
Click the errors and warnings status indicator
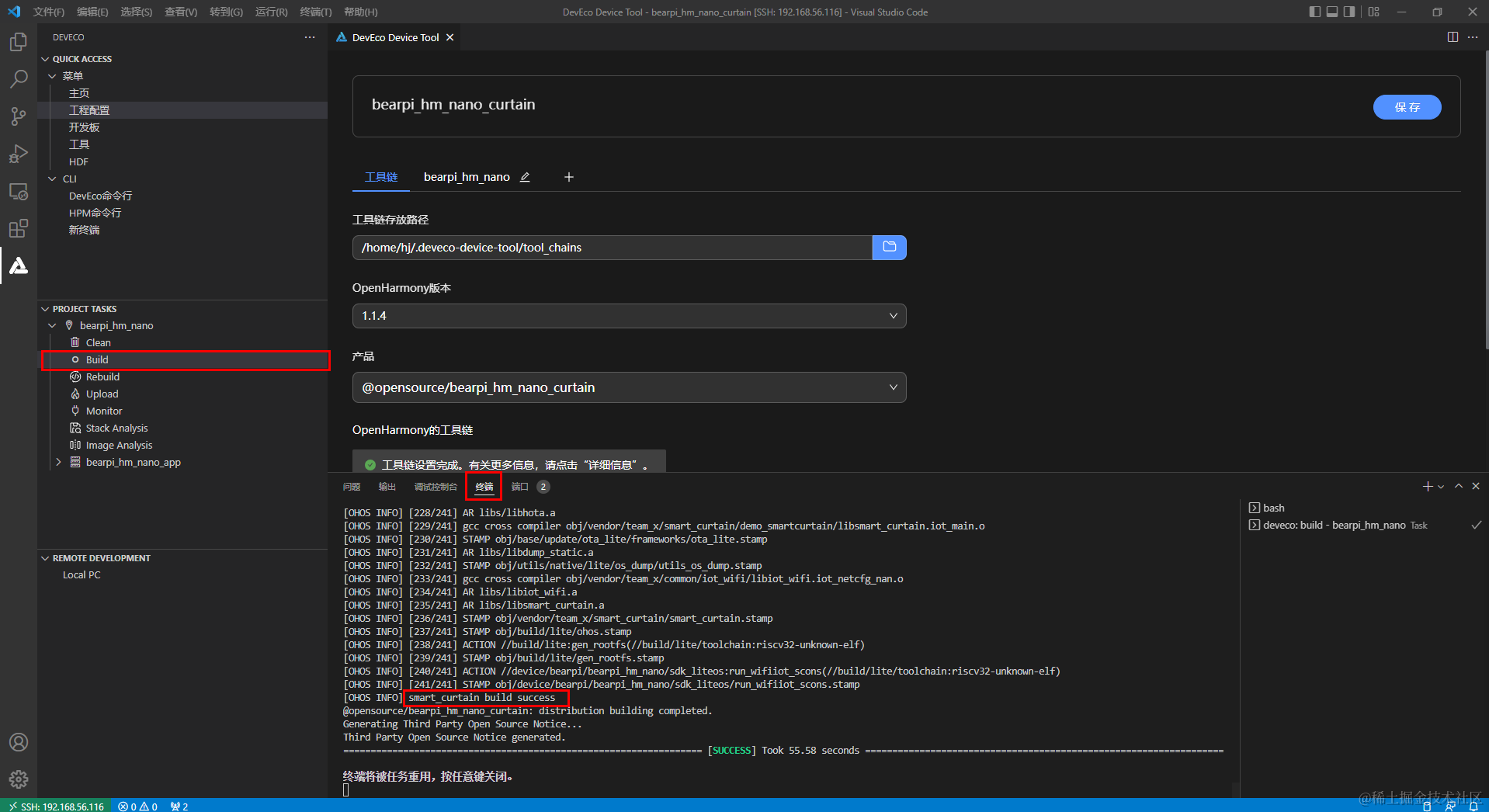pyautogui.click(x=137, y=807)
